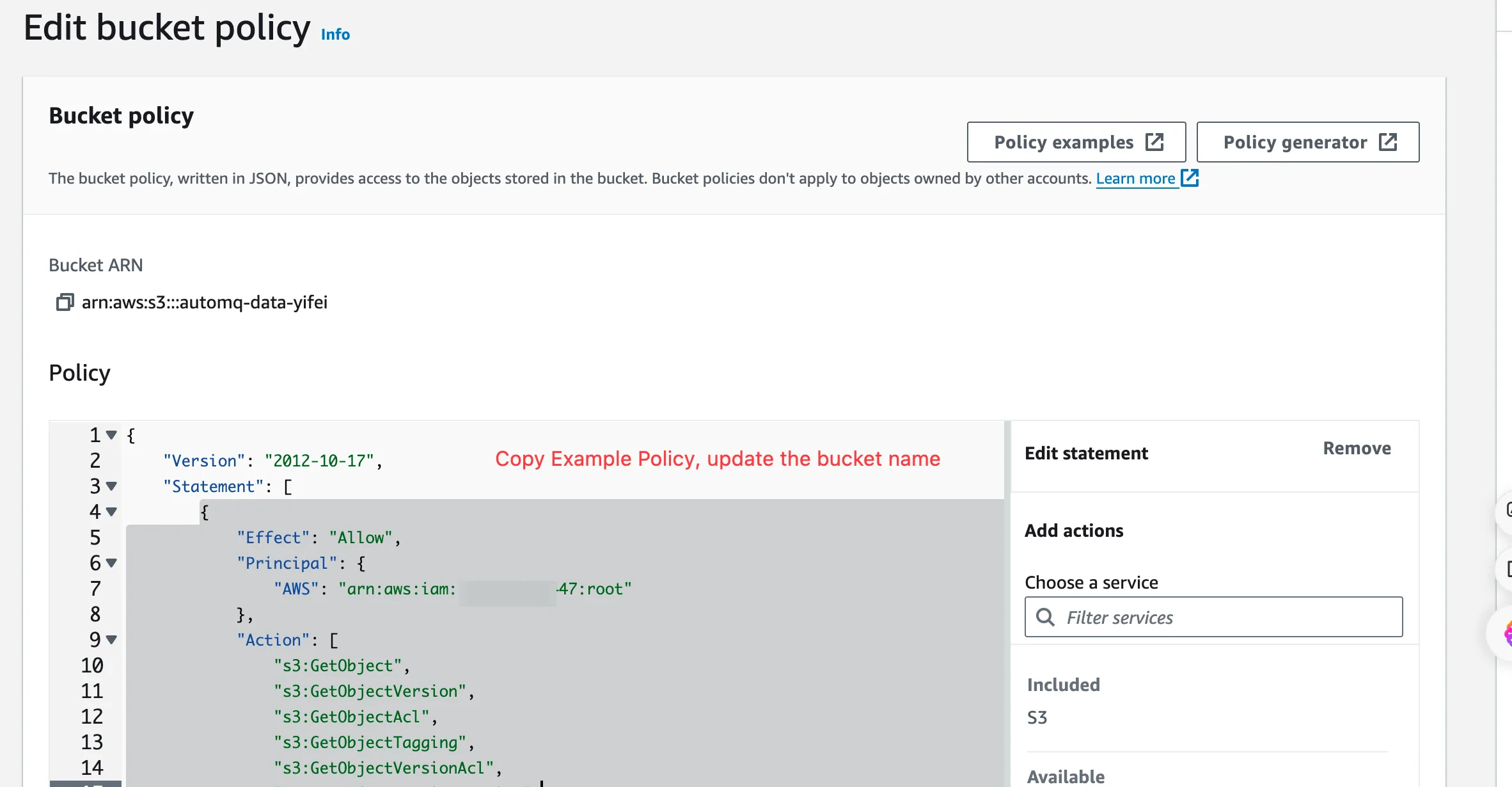Image resolution: width=1512 pixels, height=787 pixels.
Task: Click the colorful floating icon at right edge
Action: point(1507,633)
